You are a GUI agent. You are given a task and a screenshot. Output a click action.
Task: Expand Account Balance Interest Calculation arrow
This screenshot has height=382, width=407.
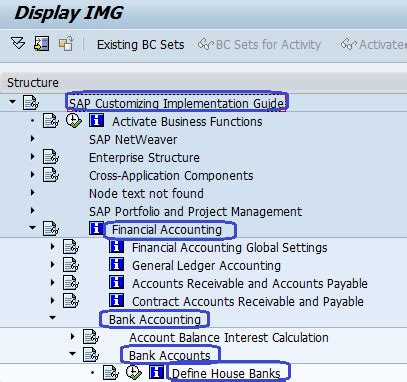(x=72, y=336)
